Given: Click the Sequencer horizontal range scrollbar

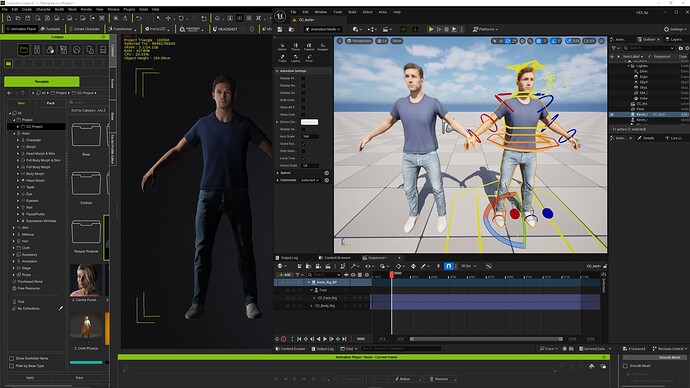Looking at the screenshot, I should [487, 339].
